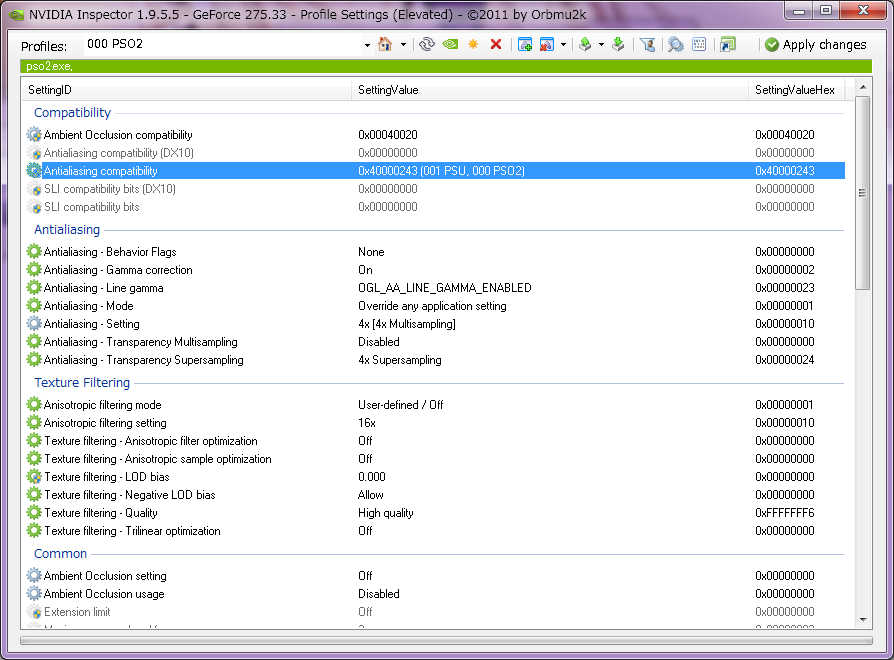Image resolution: width=894 pixels, height=660 pixels.
Task: Open the Profiles combo box dropdown arrow
Action: 367,45
